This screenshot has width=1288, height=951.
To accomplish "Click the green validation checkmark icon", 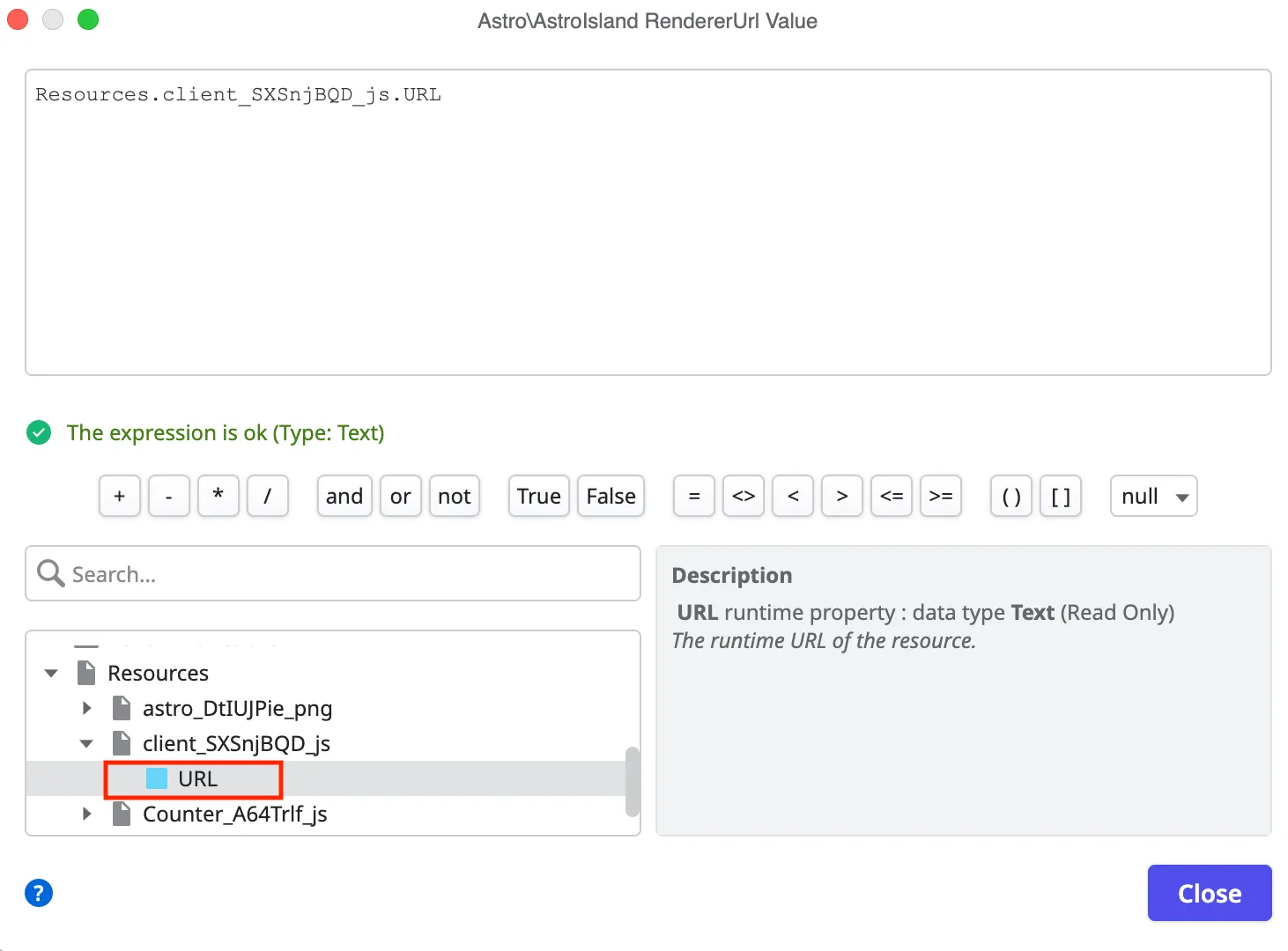I will [x=38, y=432].
